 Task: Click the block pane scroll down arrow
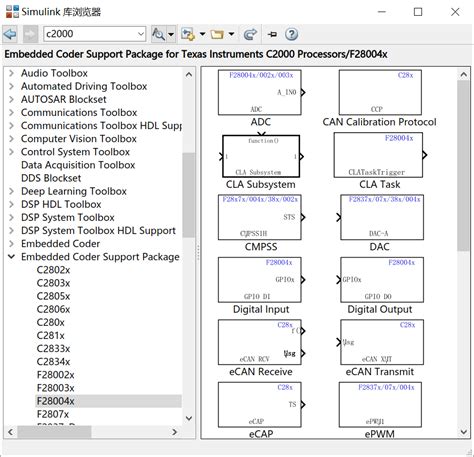tap(464, 432)
